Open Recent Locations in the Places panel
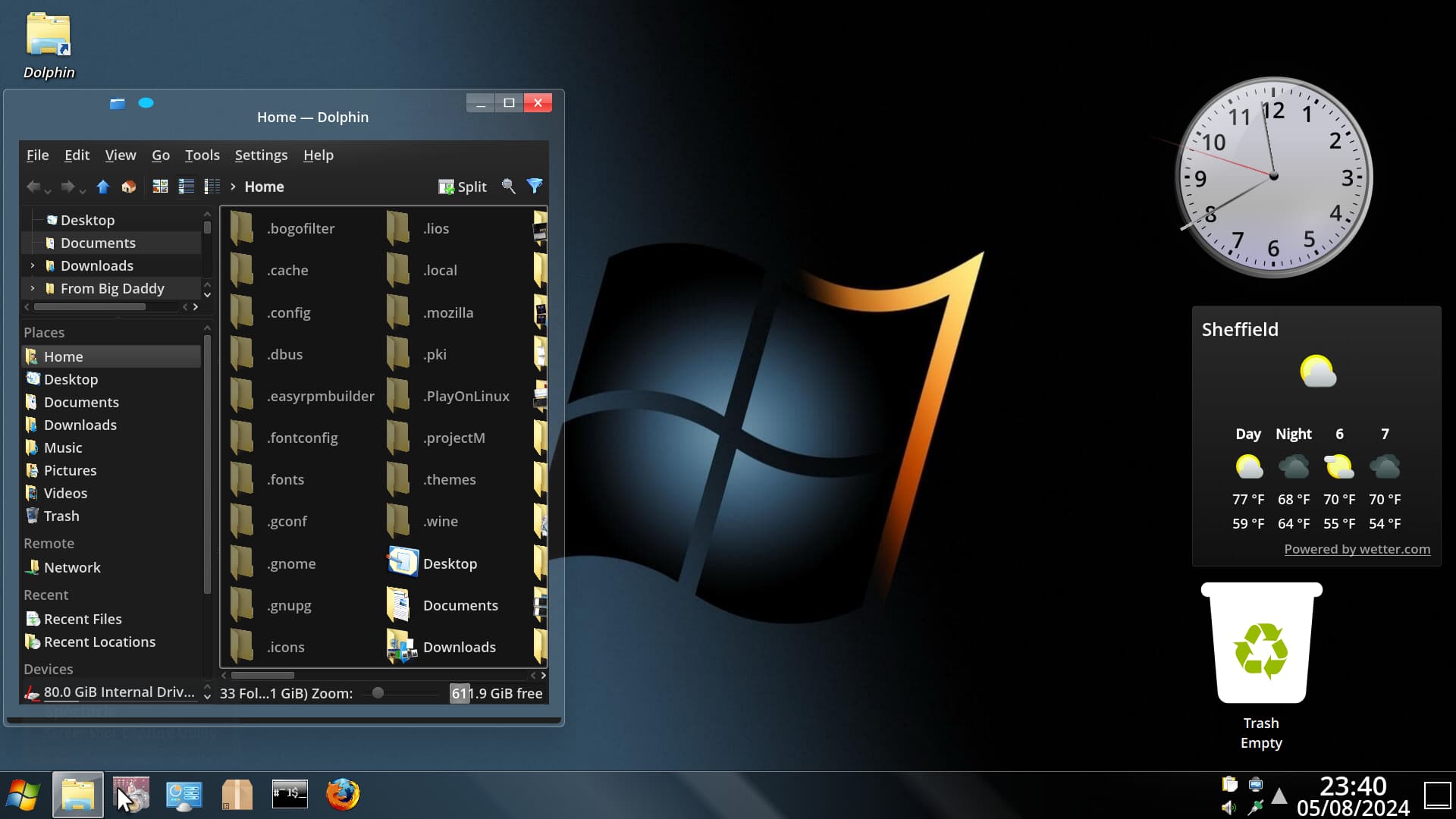This screenshot has height=819, width=1456. click(111, 642)
